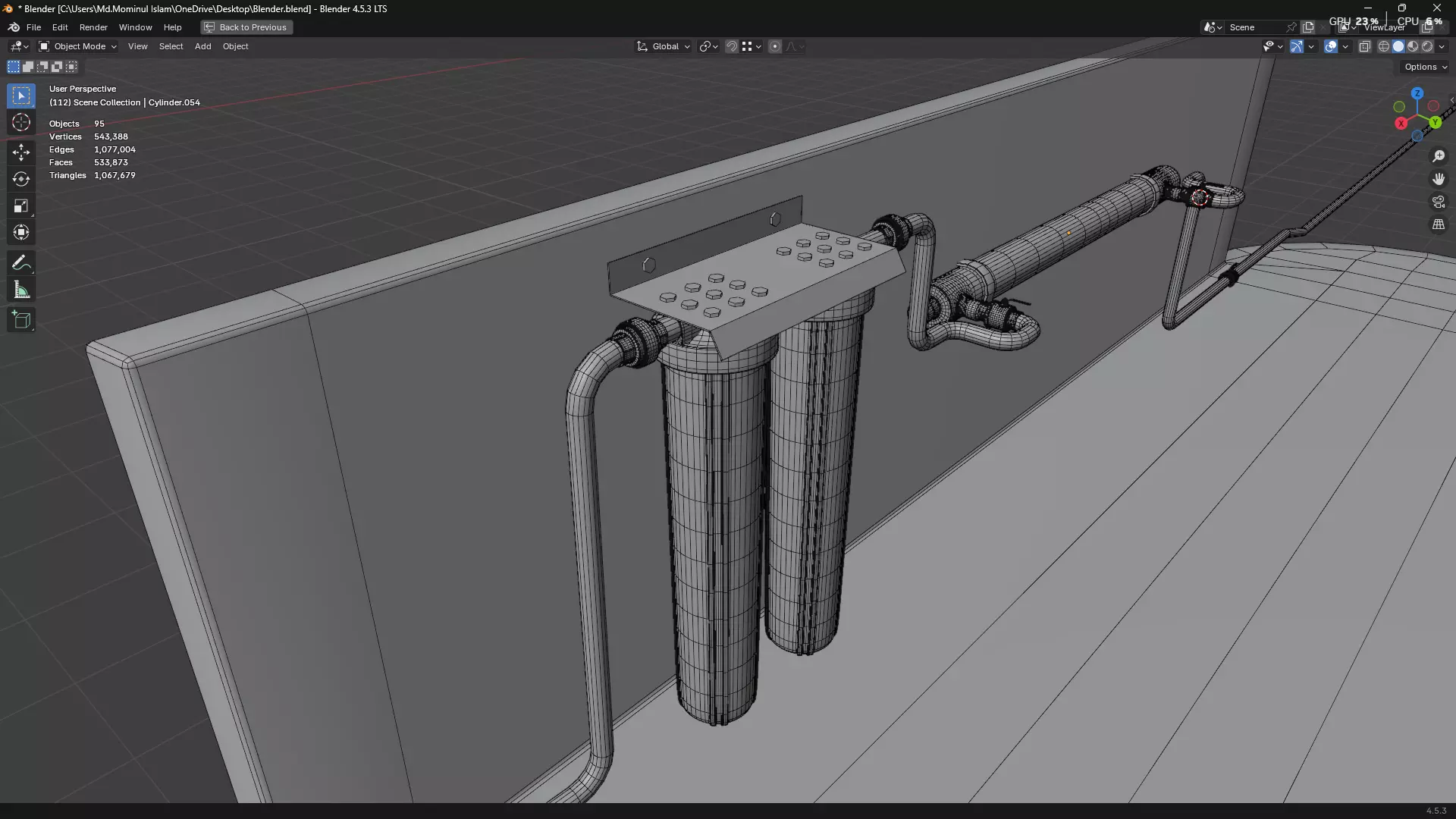Click the blue Z axis on navigation gizmo
Image resolution: width=1456 pixels, height=819 pixels.
pyautogui.click(x=1417, y=93)
